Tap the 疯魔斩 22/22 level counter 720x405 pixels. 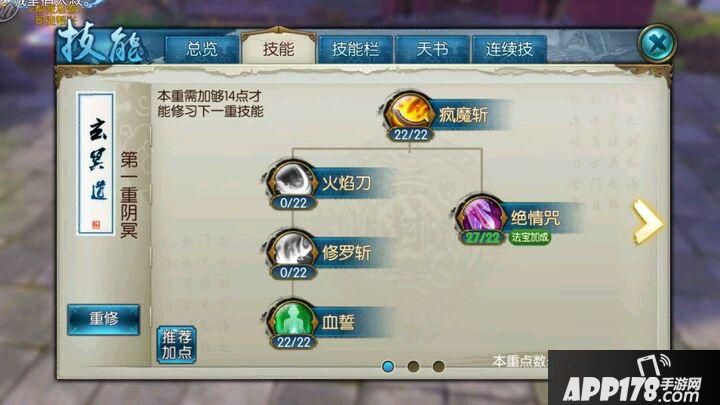point(410,135)
